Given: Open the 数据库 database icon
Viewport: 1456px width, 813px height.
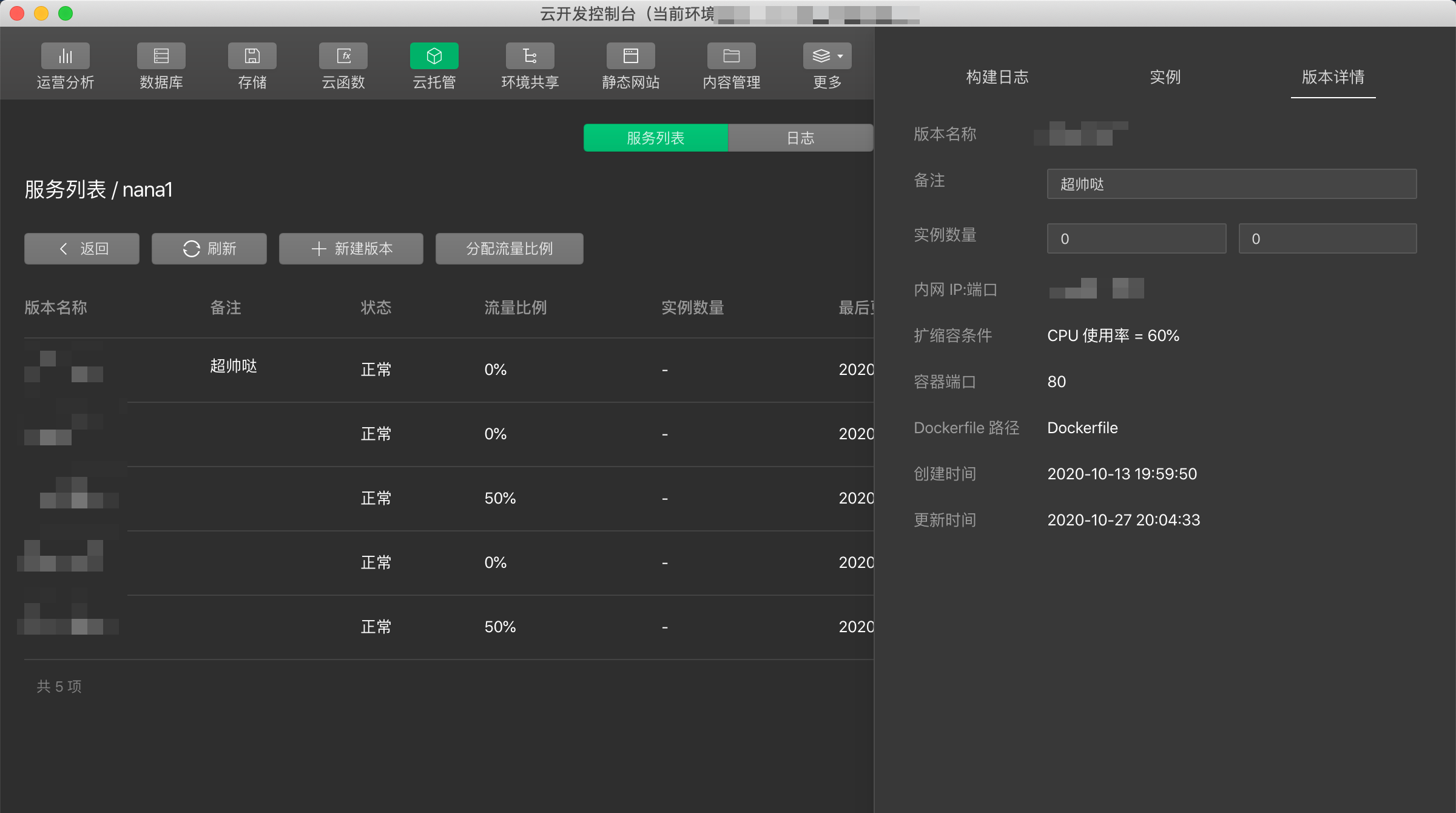Looking at the screenshot, I should point(161,56).
